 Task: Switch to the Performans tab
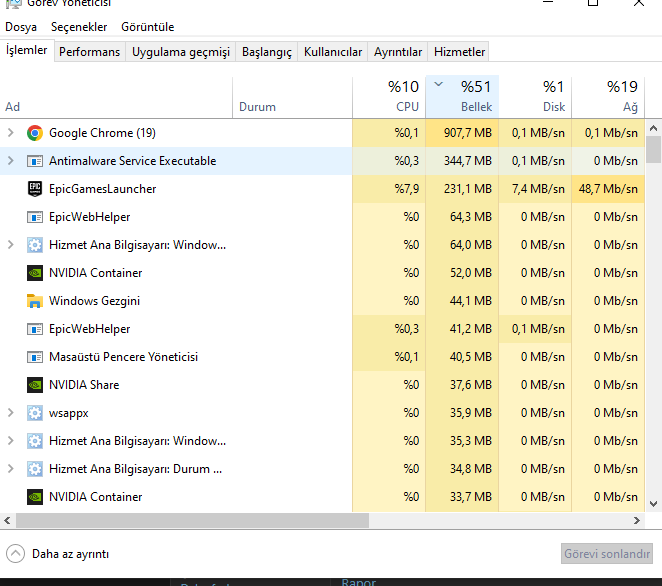coord(90,52)
